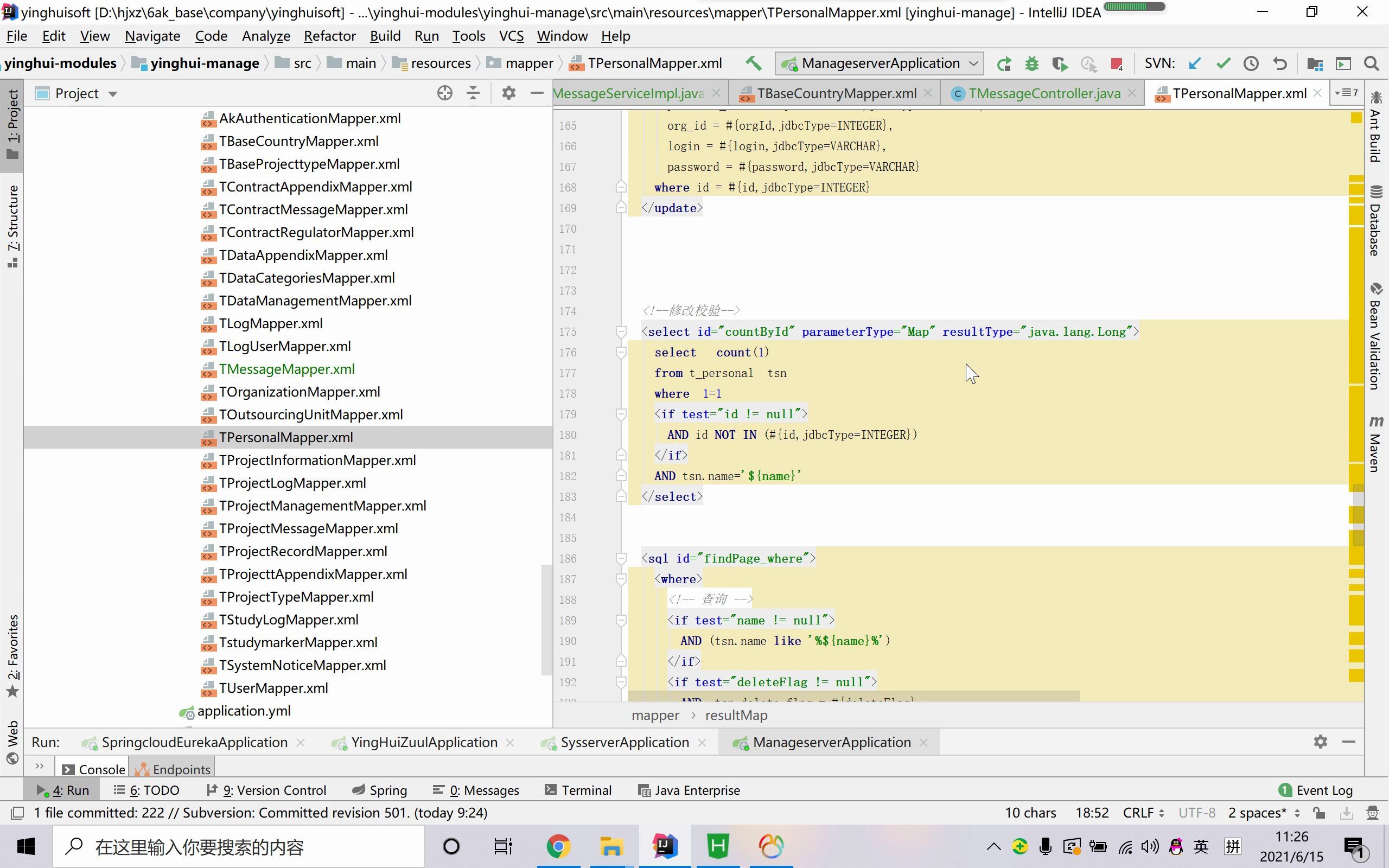This screenshot has width=1389, height=868.
Task: Click the yellow inspection indicator atop the error stripe
Action: tap(1356, 118)
